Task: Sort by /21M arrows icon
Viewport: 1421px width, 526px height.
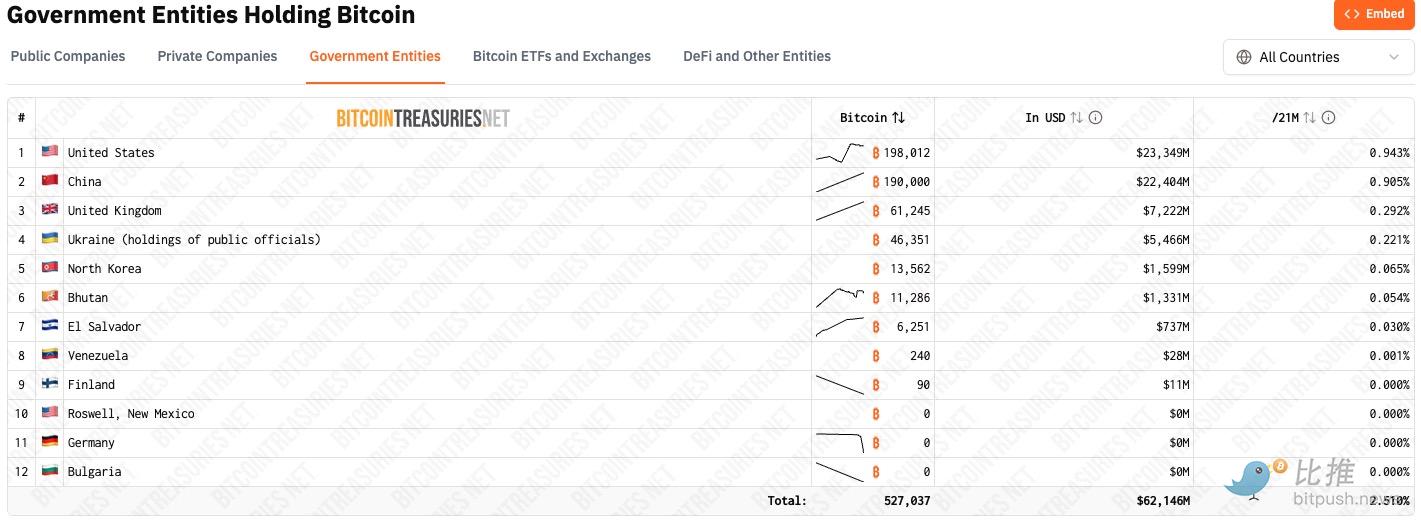Action: 1309,118
